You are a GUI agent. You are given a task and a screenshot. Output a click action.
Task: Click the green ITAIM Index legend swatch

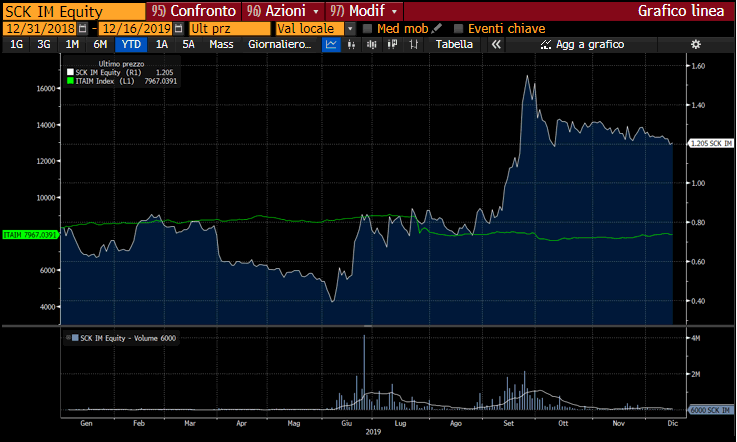(x=71, y=81)
